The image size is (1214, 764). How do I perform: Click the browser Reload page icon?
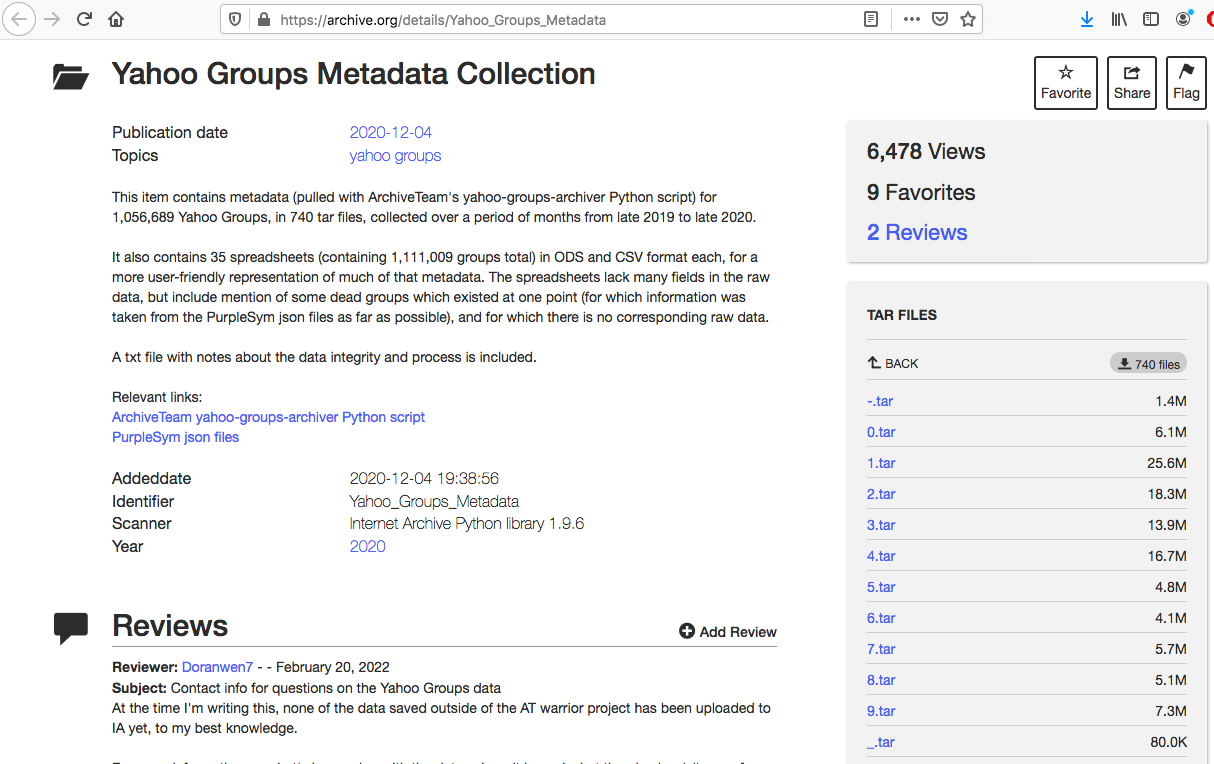tap(84, 19)
